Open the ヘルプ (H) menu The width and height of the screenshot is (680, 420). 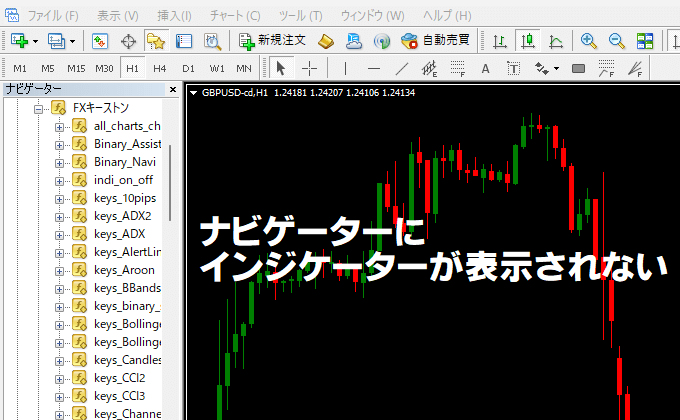click(x=447, y=16)
